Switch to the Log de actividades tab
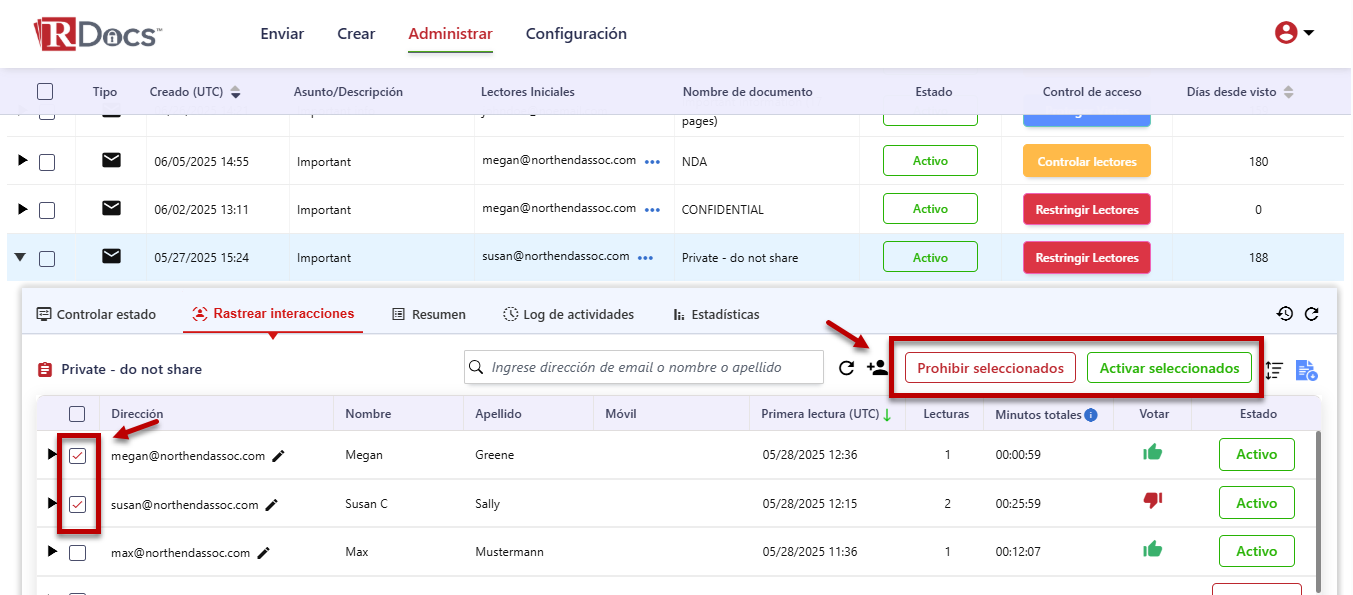Image resolution: width=1353 pixels, height=595 pixels. 568,314
